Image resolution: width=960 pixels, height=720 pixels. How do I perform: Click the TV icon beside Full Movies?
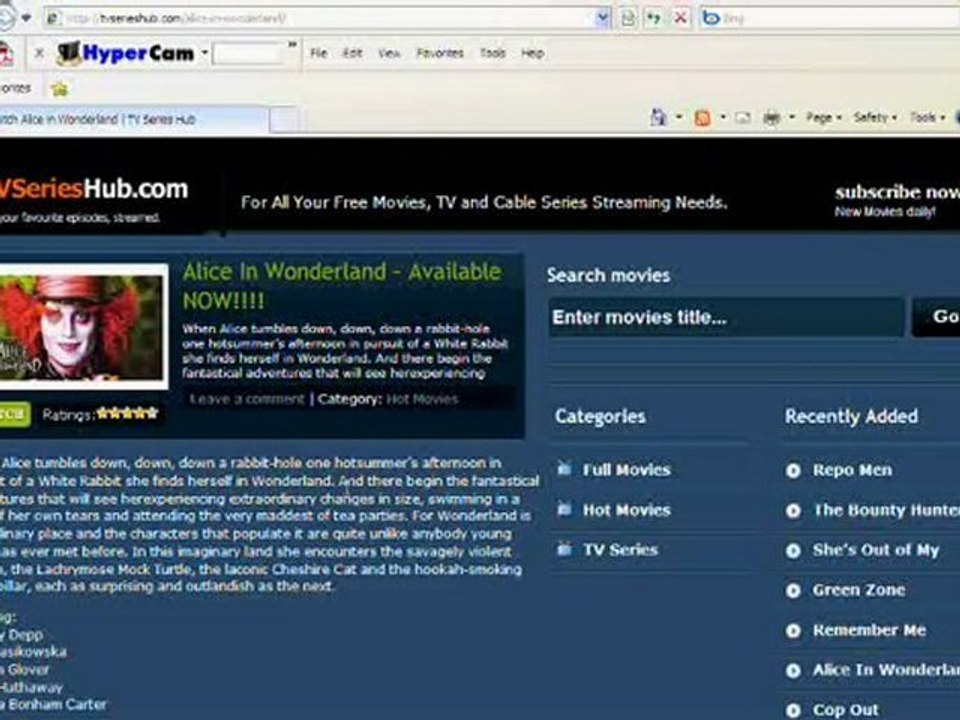[x=564, y=469]
